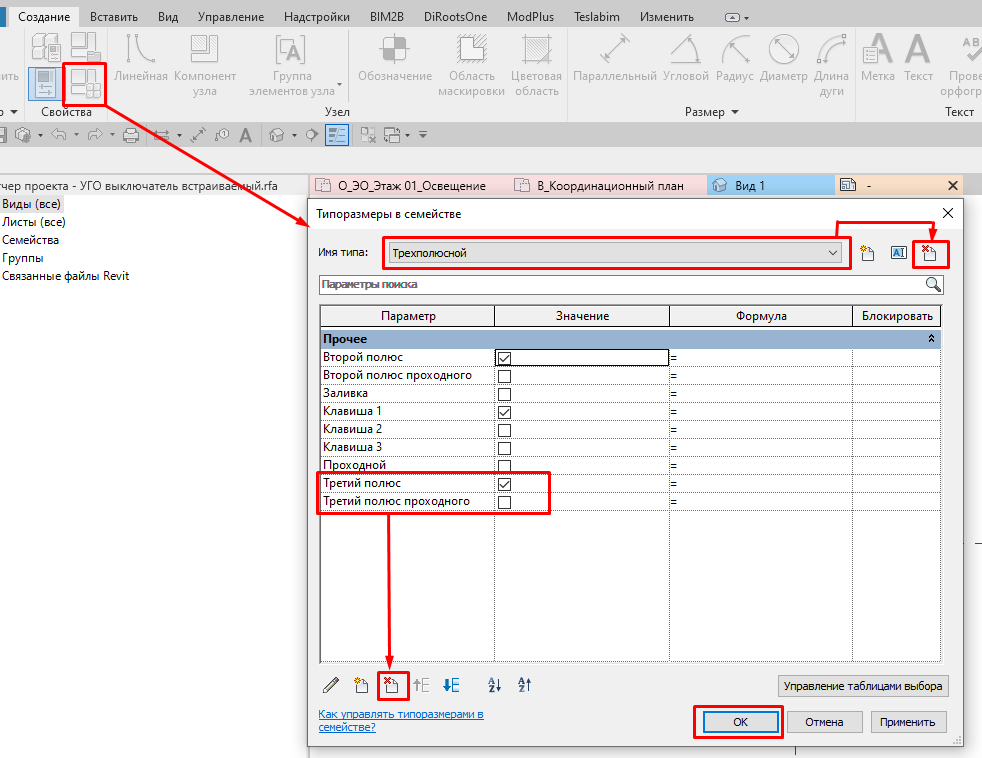
Task: Check the Третий полюс проходного checkbox
Action: tap(504, 502)
